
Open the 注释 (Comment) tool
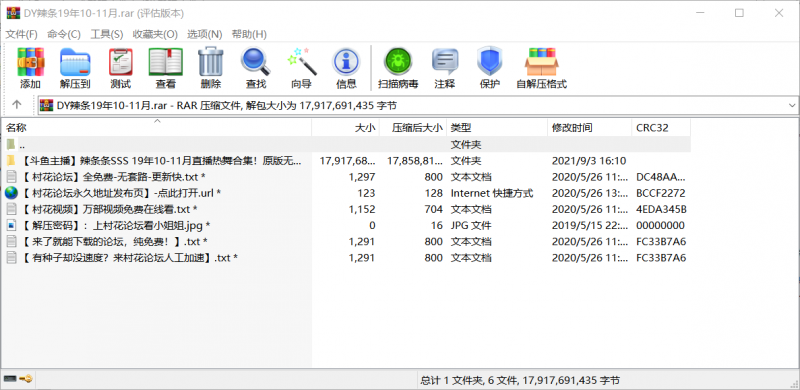(445, 62)
